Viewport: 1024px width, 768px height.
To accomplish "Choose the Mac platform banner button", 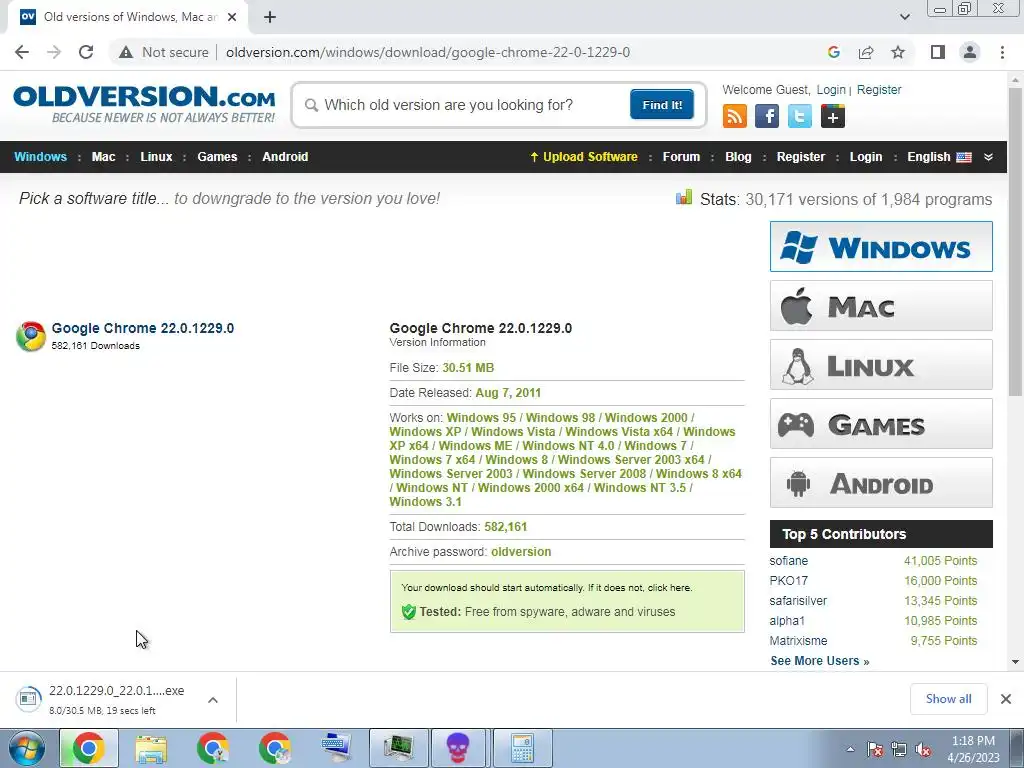I will pyautogui.click(x=881, y=306).
